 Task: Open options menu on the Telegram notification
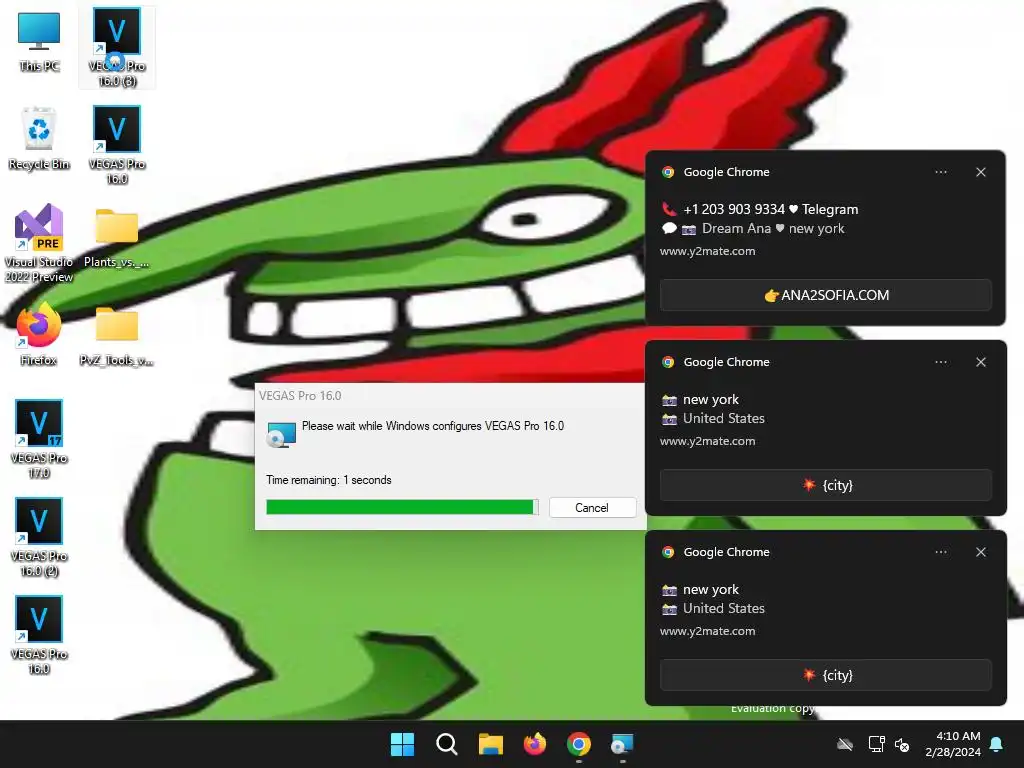940,172
